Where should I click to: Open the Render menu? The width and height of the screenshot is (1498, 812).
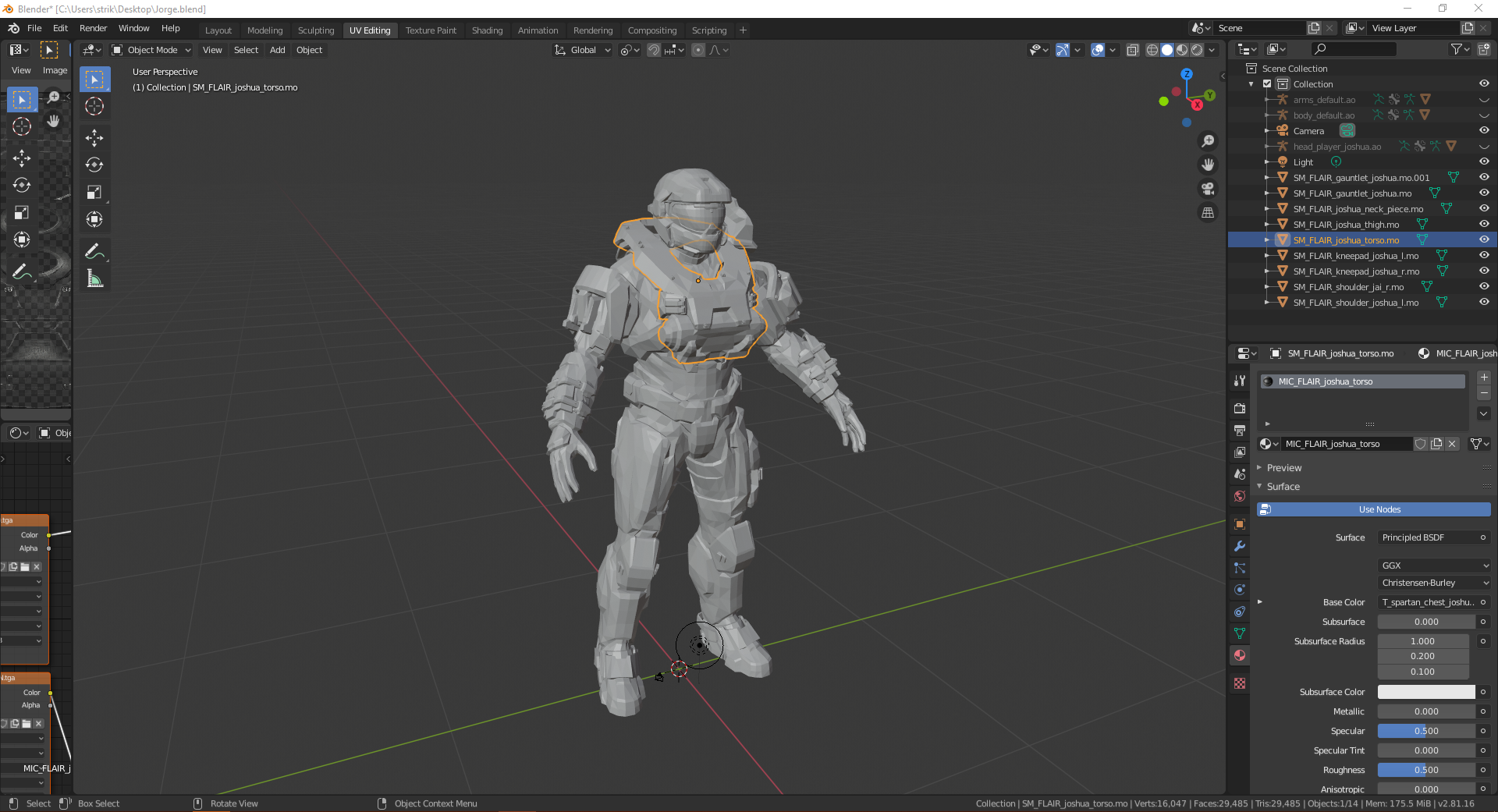click(x=93, y=28)
